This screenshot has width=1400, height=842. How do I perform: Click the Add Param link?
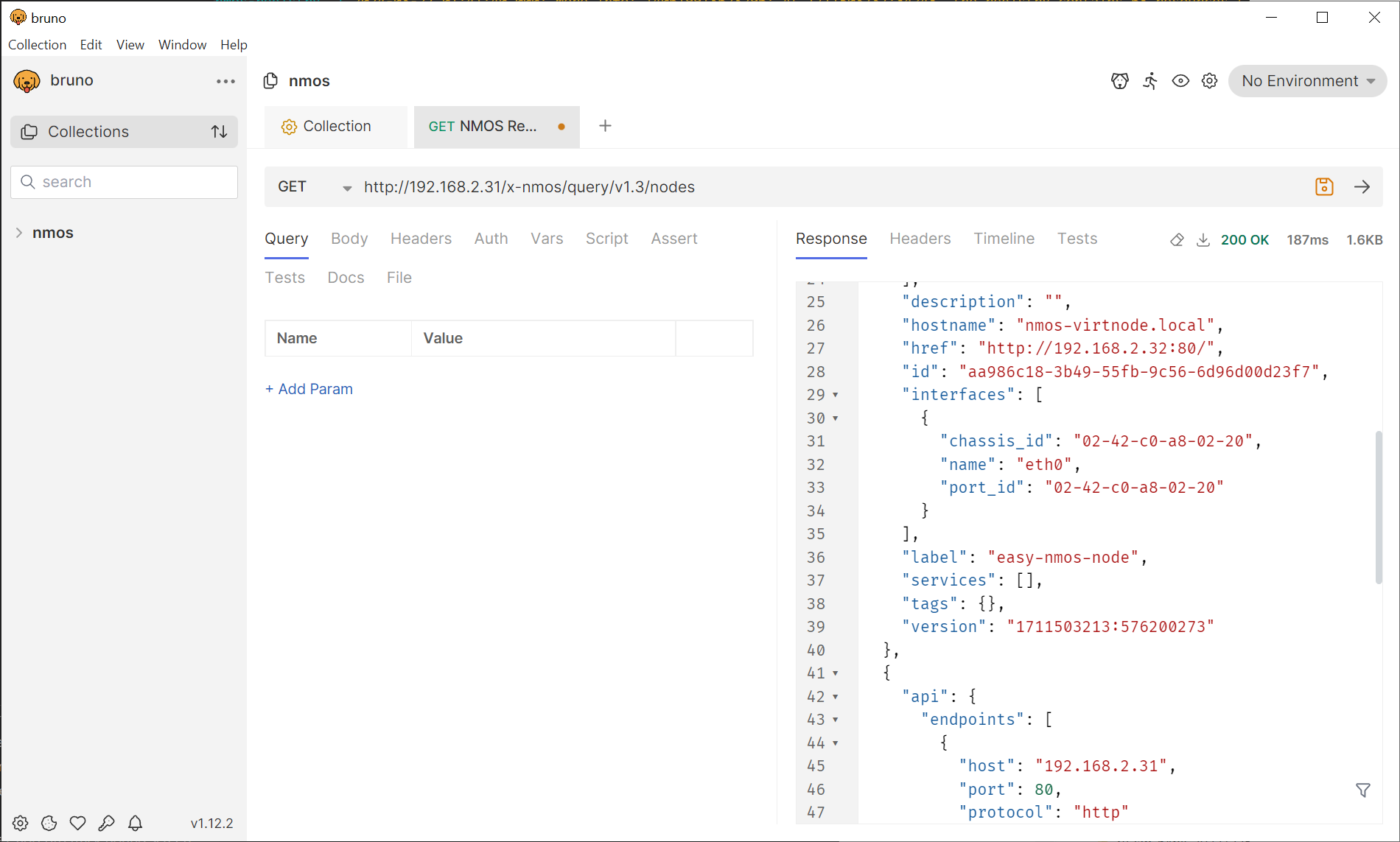[309, 389]
